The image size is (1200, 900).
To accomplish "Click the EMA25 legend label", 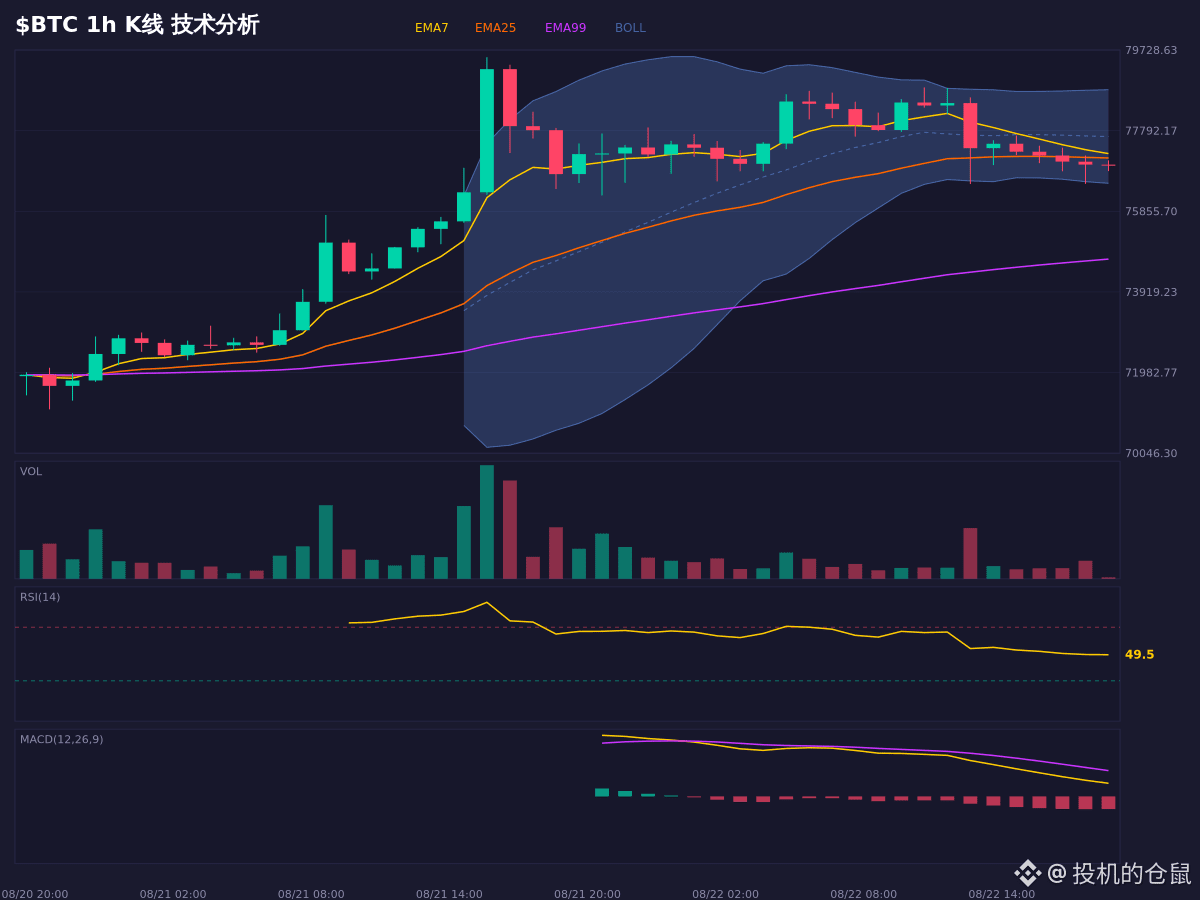I will coord(496,28).
